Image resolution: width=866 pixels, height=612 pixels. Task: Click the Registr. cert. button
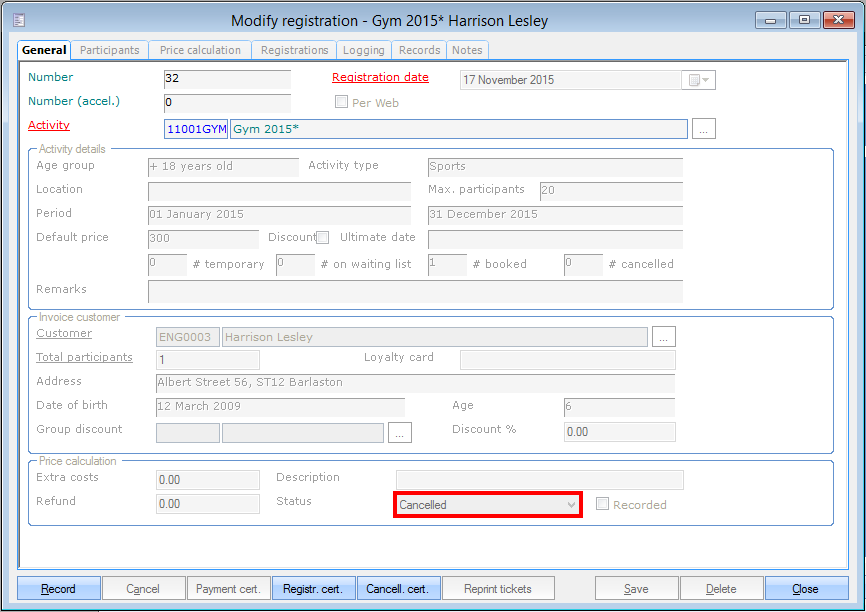(313, 589)
